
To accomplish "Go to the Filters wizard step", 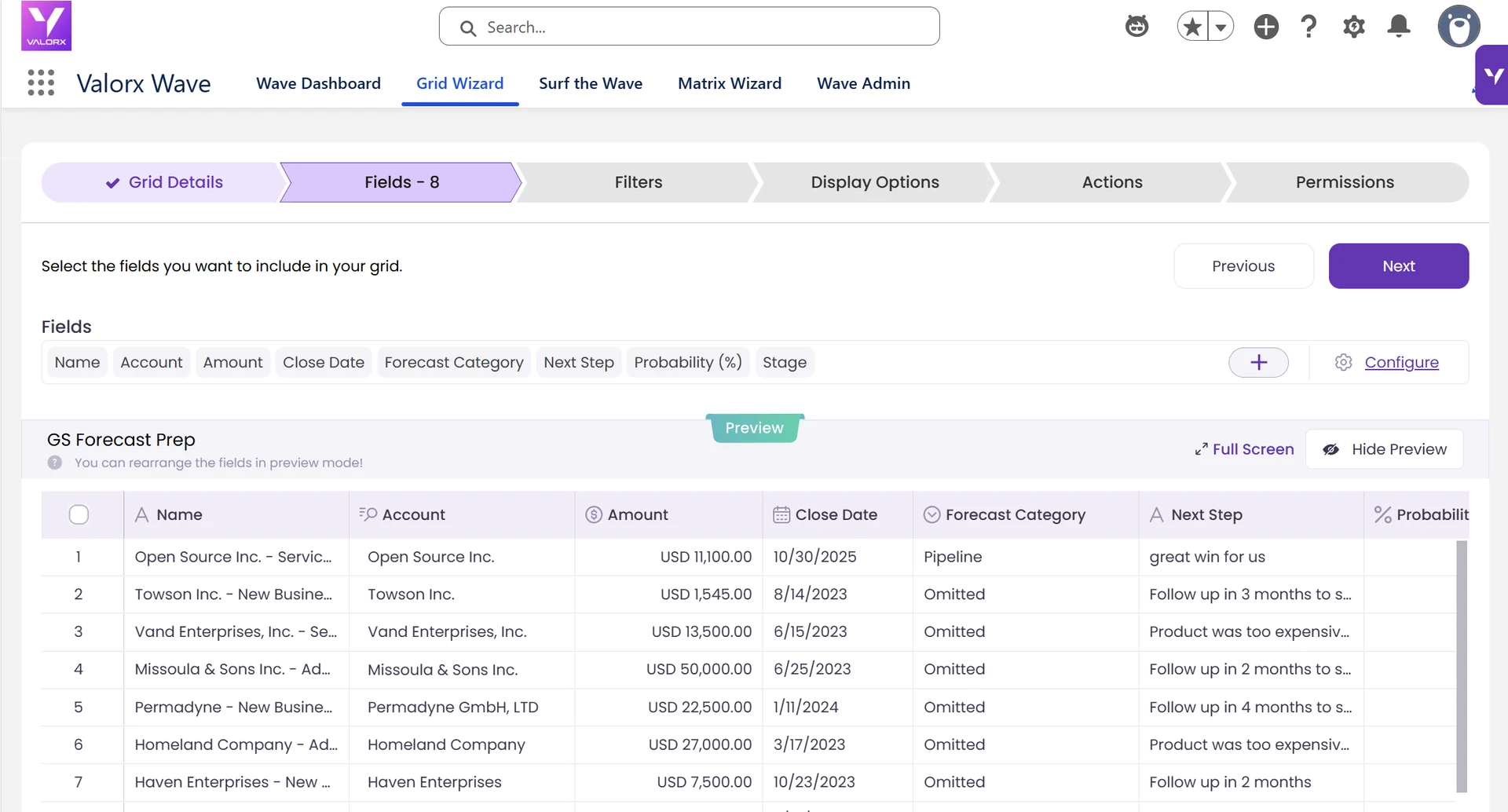I will 638,182.
